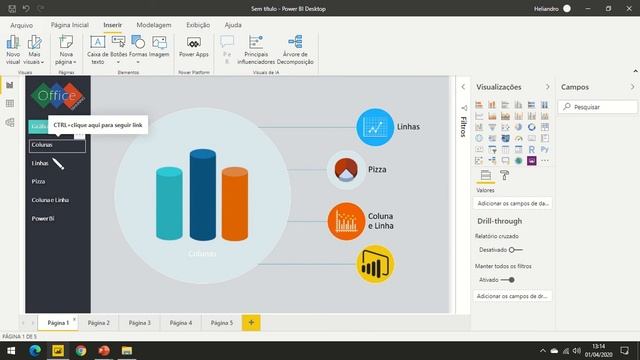Image resolution: width=640 pixels, height=360 pixels.
Task: Choose map visualization
Action: tap(479, 138)
